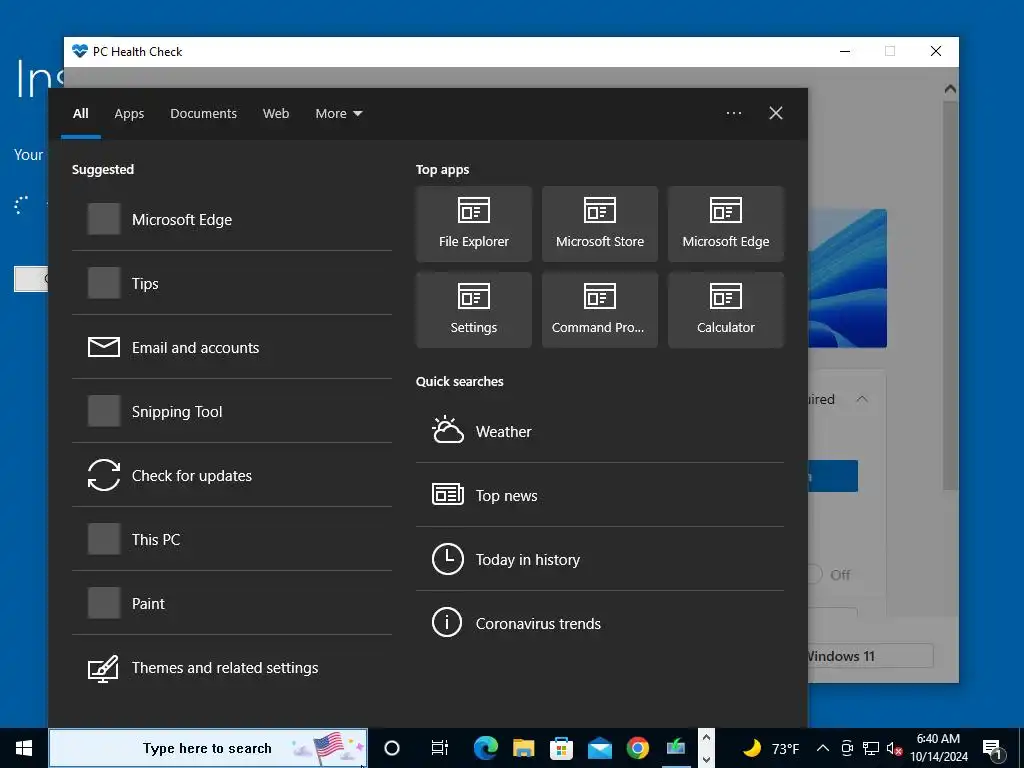Switch to Web search tab

[x=276, y=114]
